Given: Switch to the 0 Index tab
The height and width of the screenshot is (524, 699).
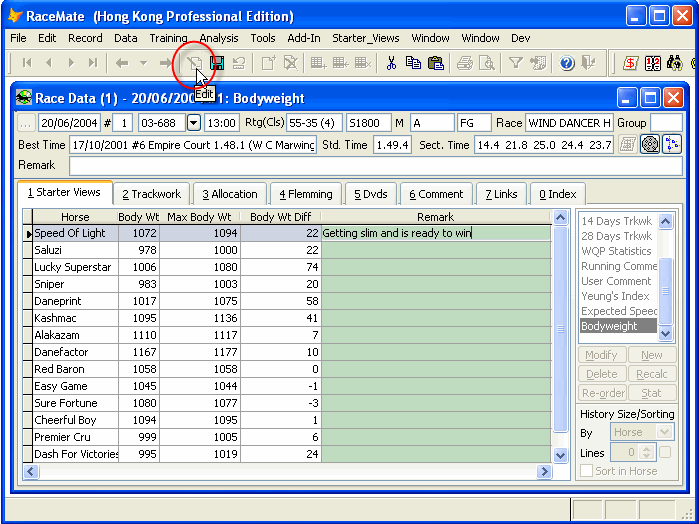Looking at the screenshot, I should (x=557, y=194).
